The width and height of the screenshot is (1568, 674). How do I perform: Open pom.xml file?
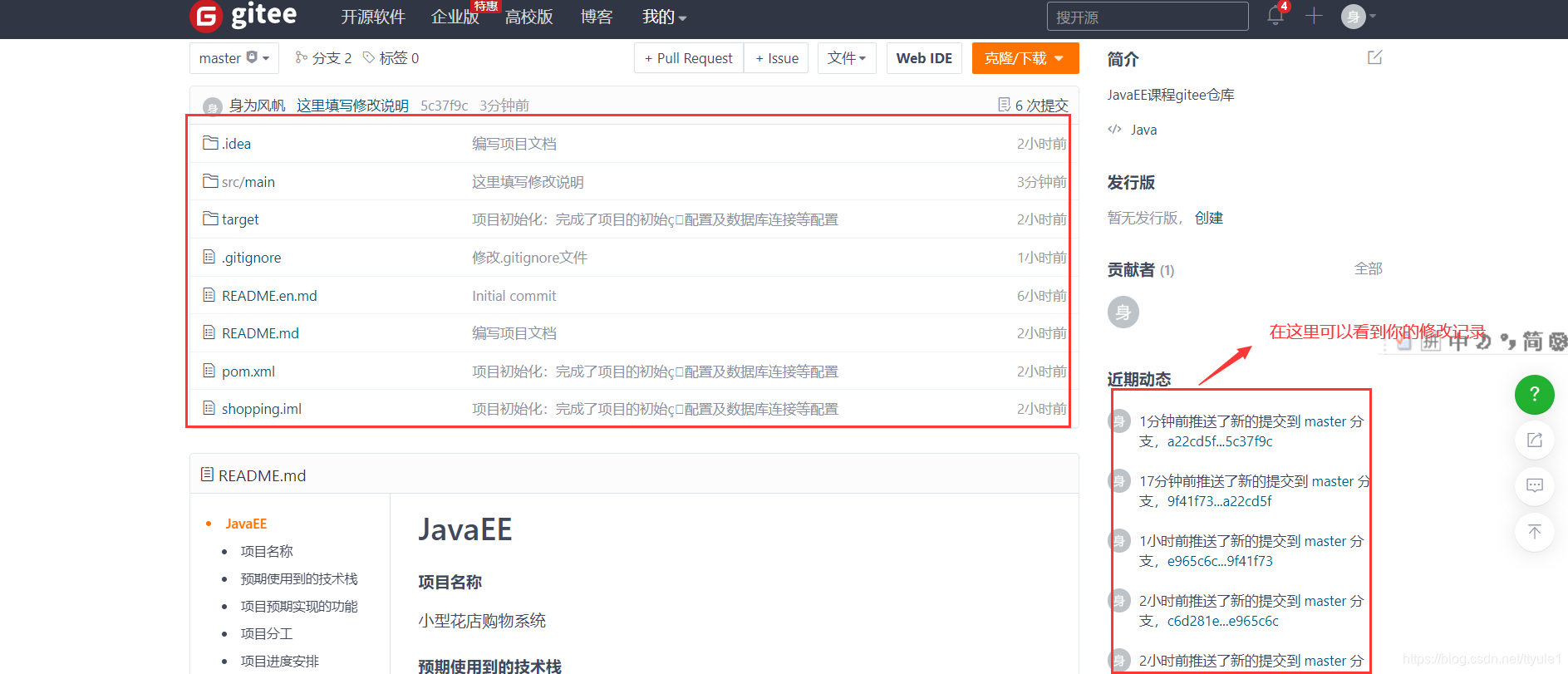(248, 371)
